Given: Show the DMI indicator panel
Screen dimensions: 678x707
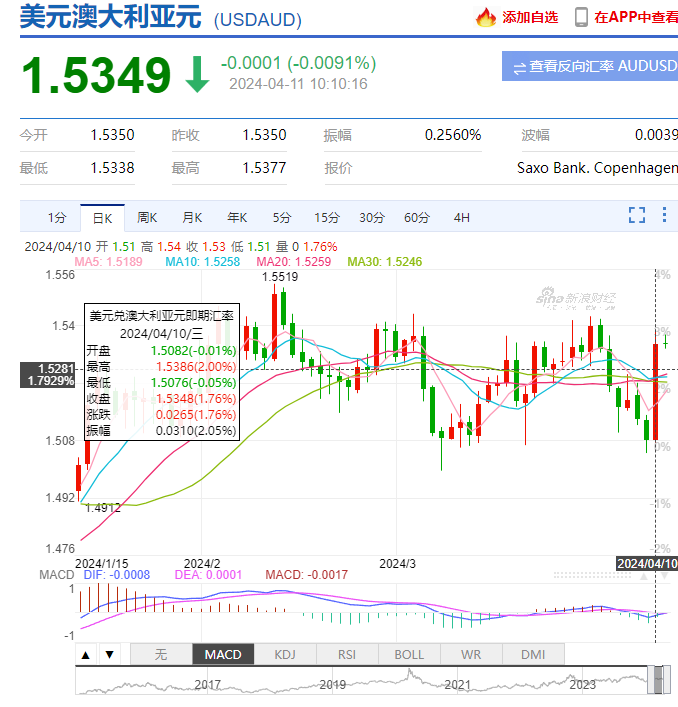Looking at the screenshot, I should pyautogui.click(x=533, y=655).
